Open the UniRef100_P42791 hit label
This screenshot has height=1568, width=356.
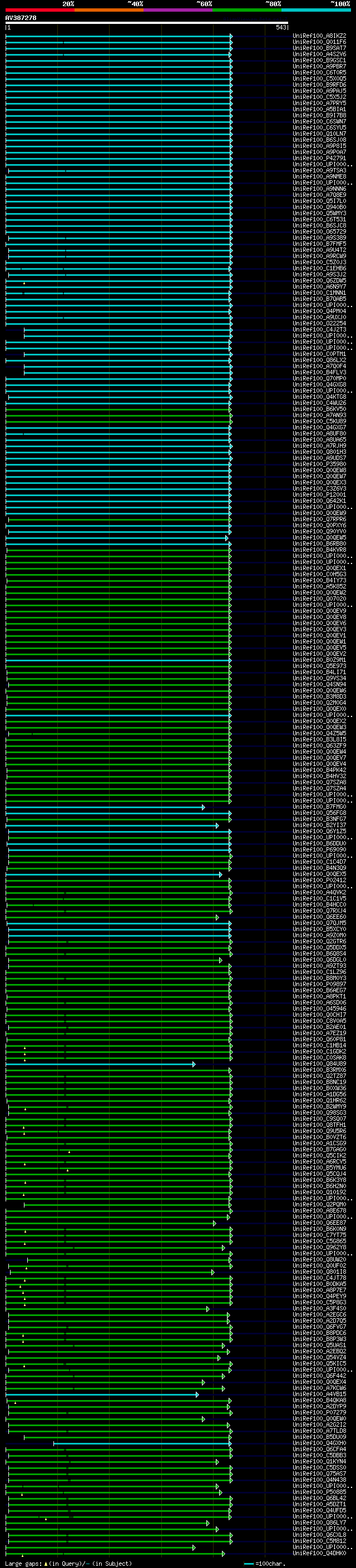pyautogui.click(x=319, y=159)
